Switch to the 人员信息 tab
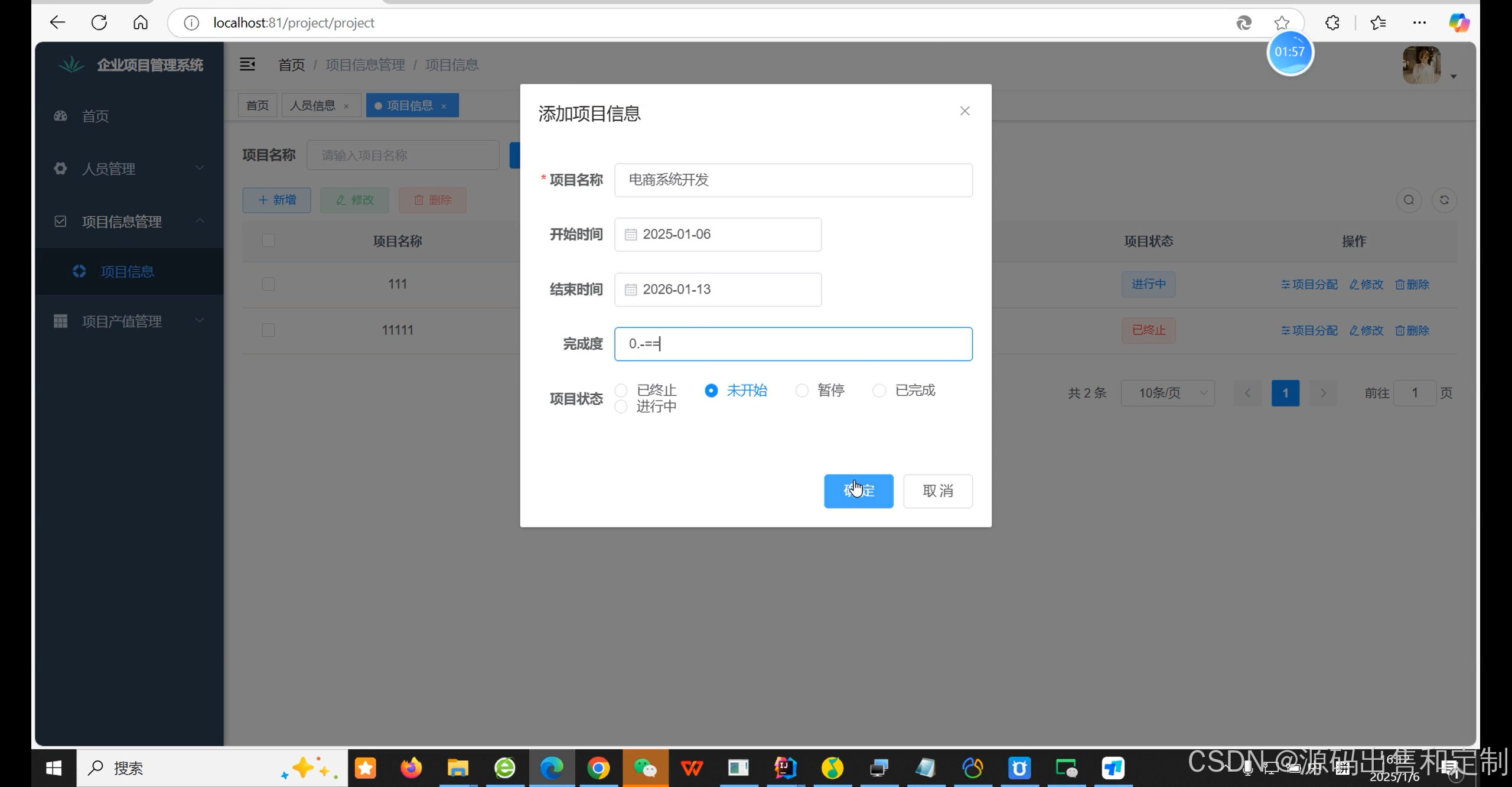This screenshot has height=787, width=1512. (x=312, y=106)
